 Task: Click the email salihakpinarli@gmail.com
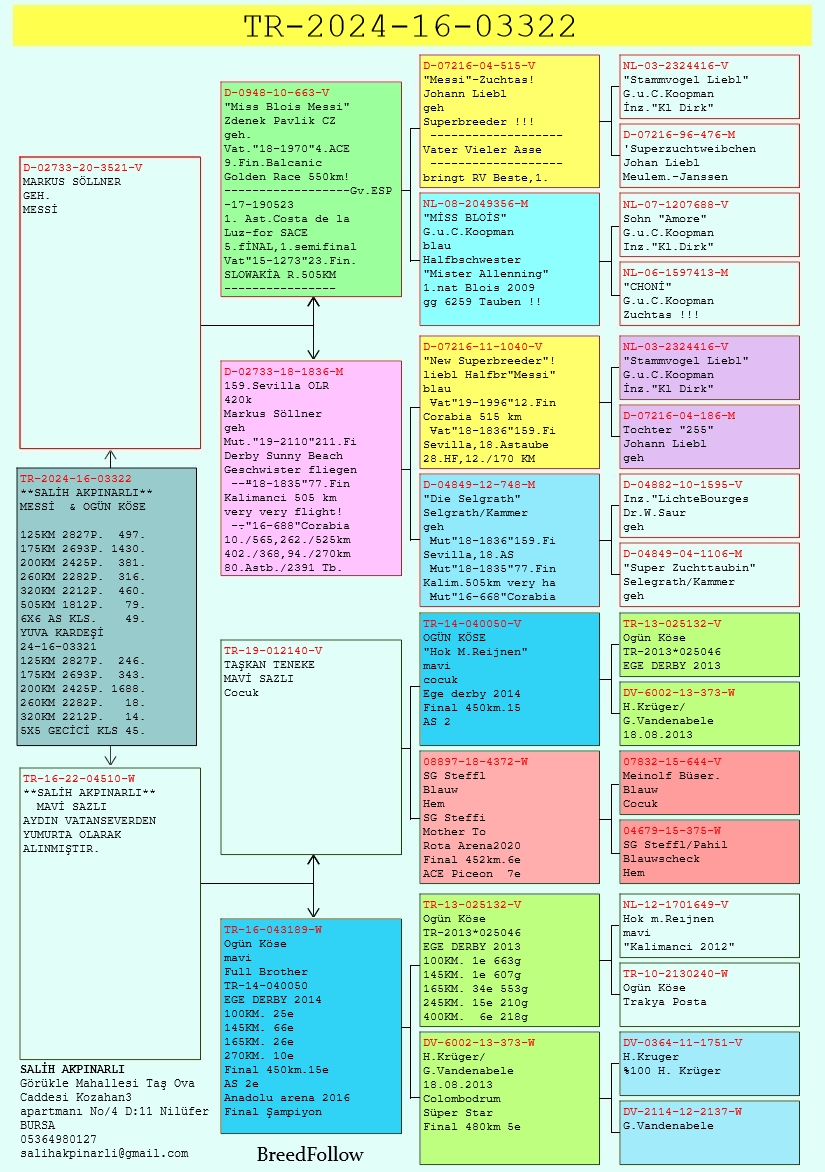click(x=104, y=1153)
